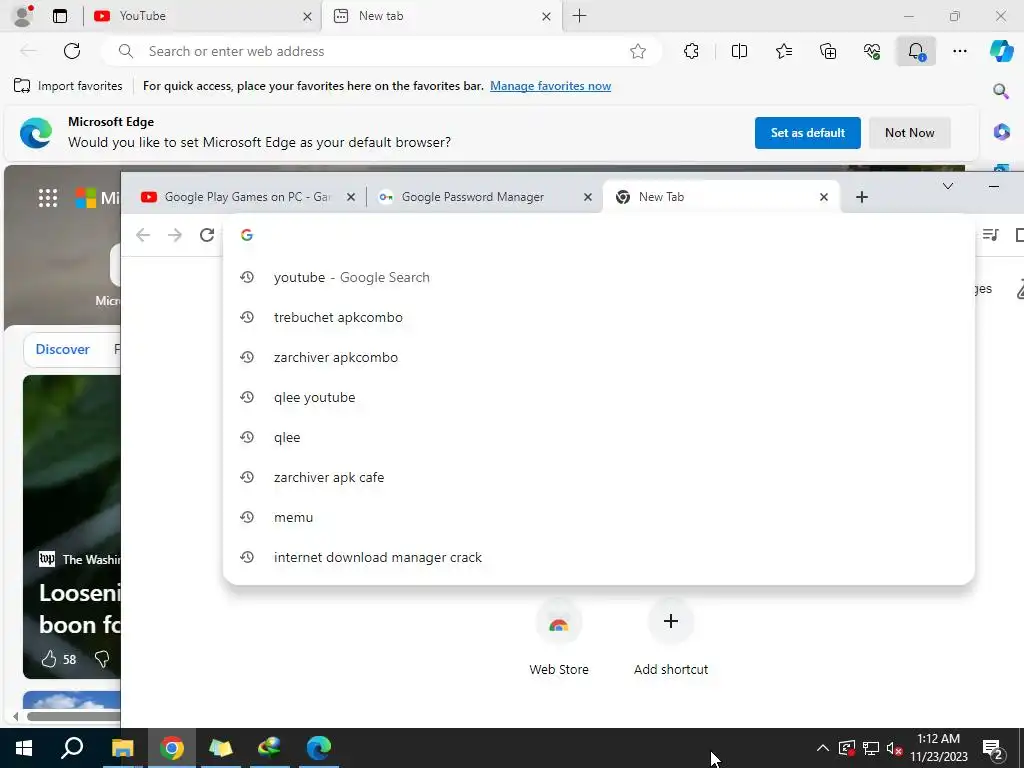The width and height of the screenshot is (1024, 768).
Task: Open the taskbar clock showing 1:12 AM
Action: [938, 748]
